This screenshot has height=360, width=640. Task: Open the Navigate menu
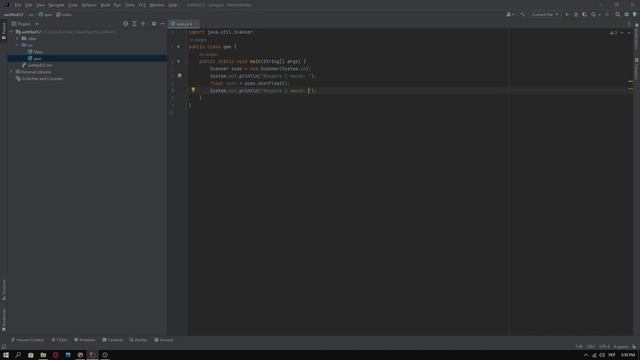[x=56, y=5]
